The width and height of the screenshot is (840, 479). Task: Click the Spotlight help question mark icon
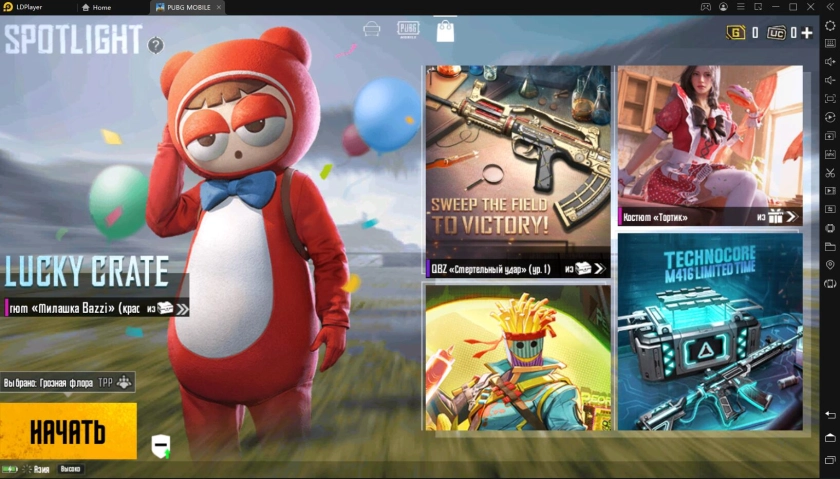[155, 45]
